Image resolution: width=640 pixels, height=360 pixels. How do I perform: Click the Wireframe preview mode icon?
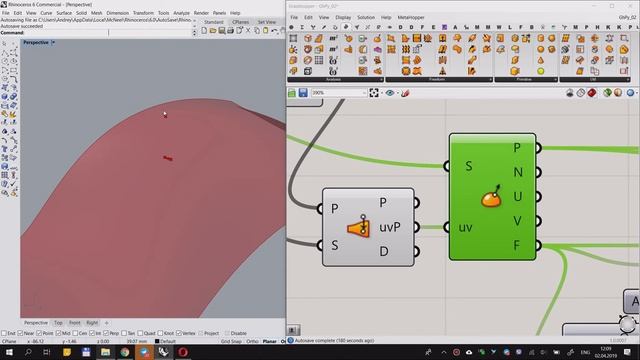coord(581,93)
